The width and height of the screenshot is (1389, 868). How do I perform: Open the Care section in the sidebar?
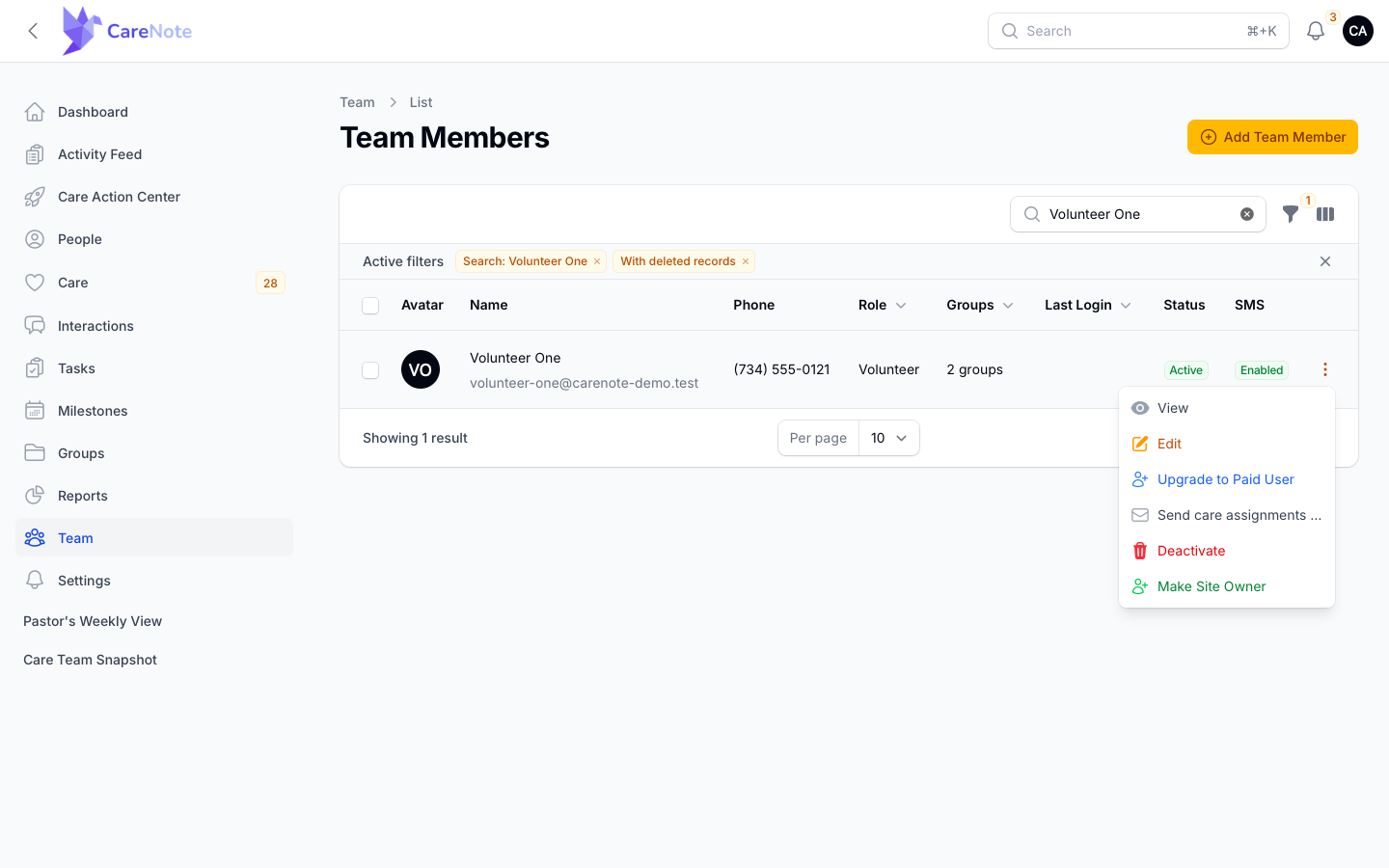point(154,283)
